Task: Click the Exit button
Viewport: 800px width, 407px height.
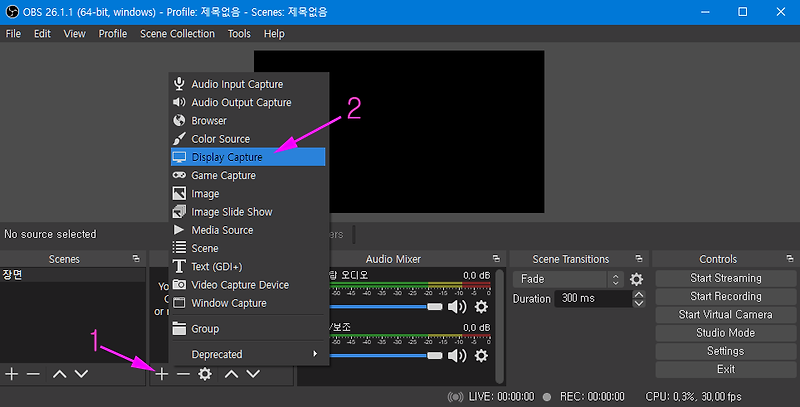Action: 726,369
